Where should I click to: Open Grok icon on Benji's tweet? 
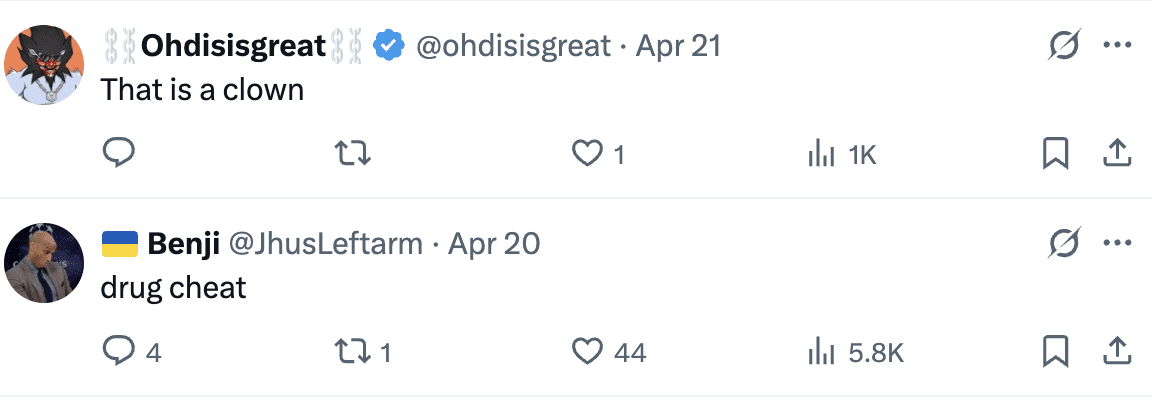coord(1064,243)
